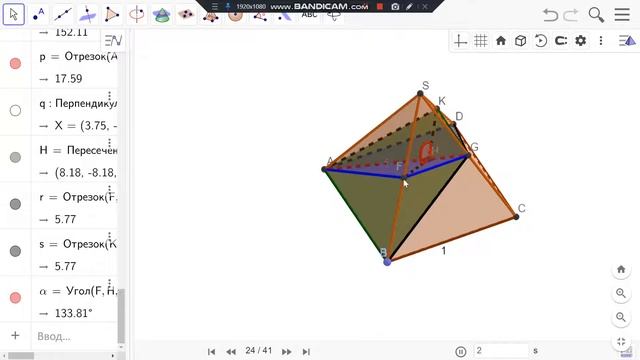This screenshot has height=360, width=640.
Task: Select the Line through two points tool
Action: tap(63, 15)
